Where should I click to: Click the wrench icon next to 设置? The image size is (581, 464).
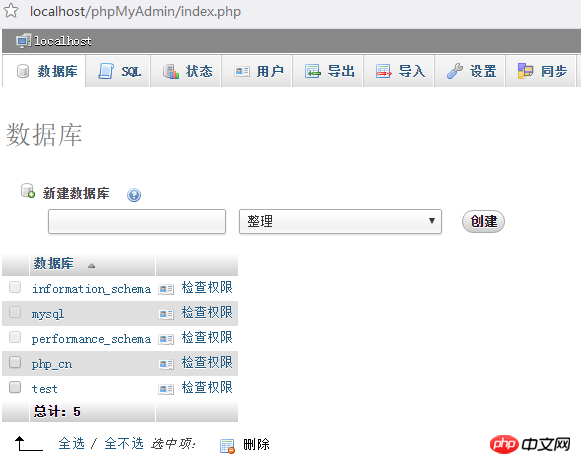coord(455,71)
